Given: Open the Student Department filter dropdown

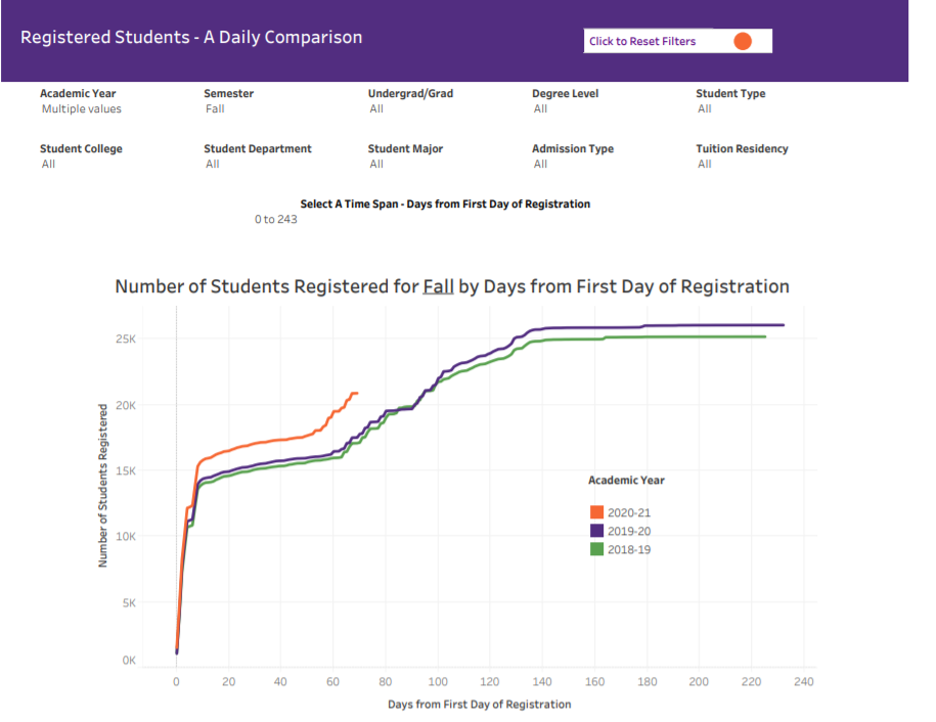Looking at the screenshot, I should tap(213, 164).
